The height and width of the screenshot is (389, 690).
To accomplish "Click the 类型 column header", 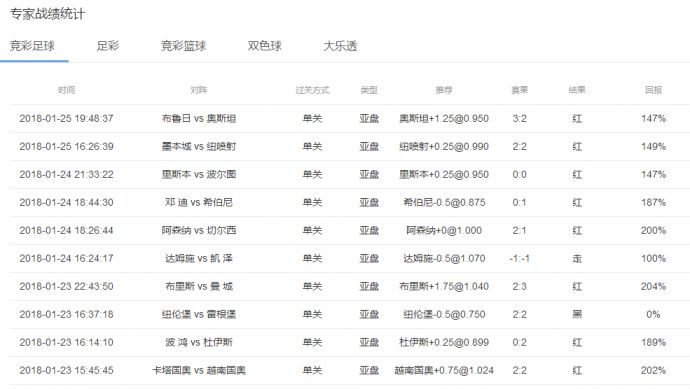I will (x=369, y=90).
